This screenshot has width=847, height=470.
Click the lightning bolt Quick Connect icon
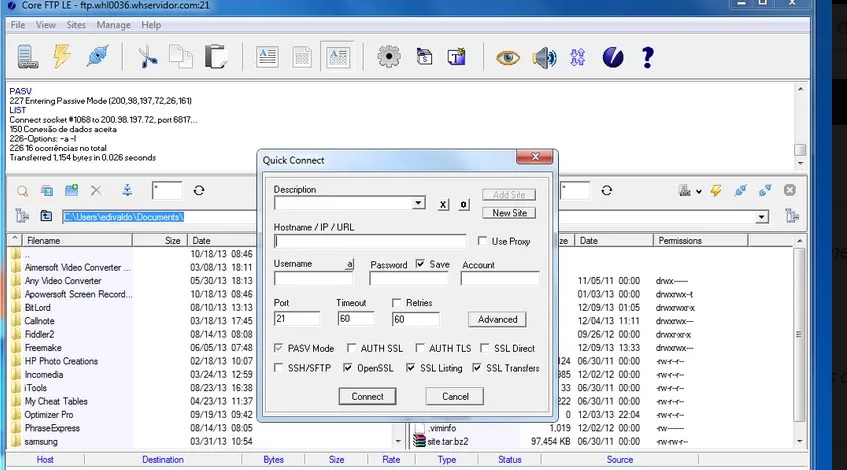pos(62,57)
